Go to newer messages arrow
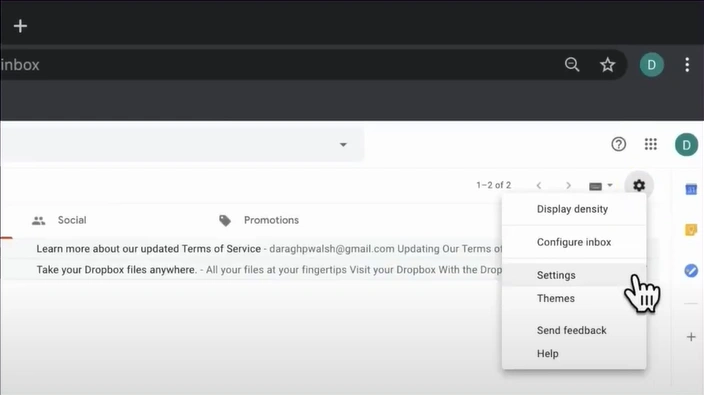Screen dimensions: 704x395 pyautogui.click(x=539, y=185)
